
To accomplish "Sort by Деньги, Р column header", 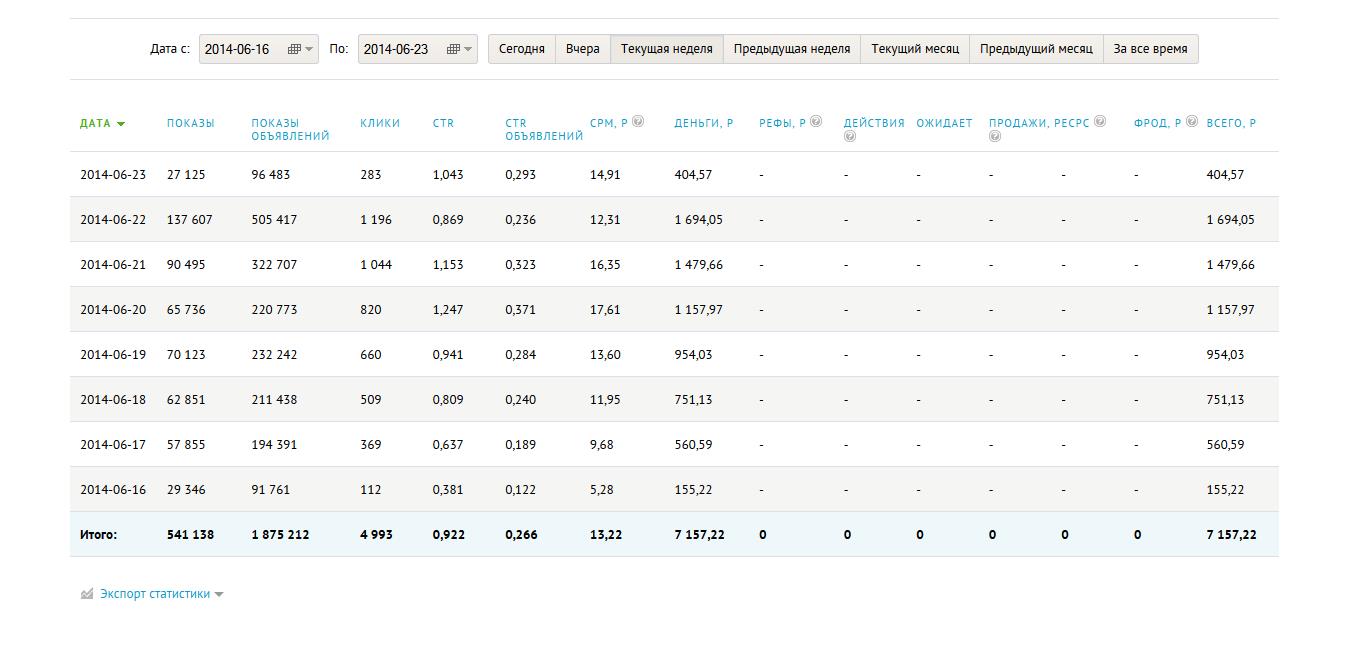I will (x=703, y=123).
